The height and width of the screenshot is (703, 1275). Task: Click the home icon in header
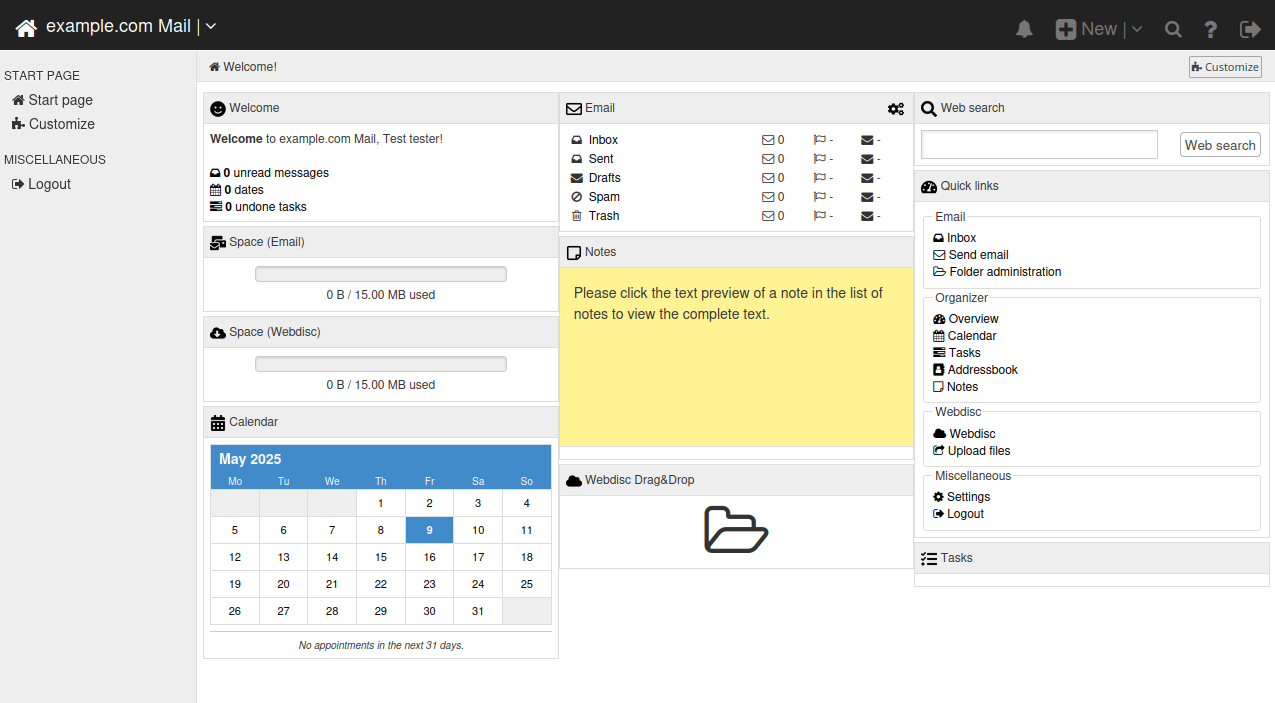(26, 28)
